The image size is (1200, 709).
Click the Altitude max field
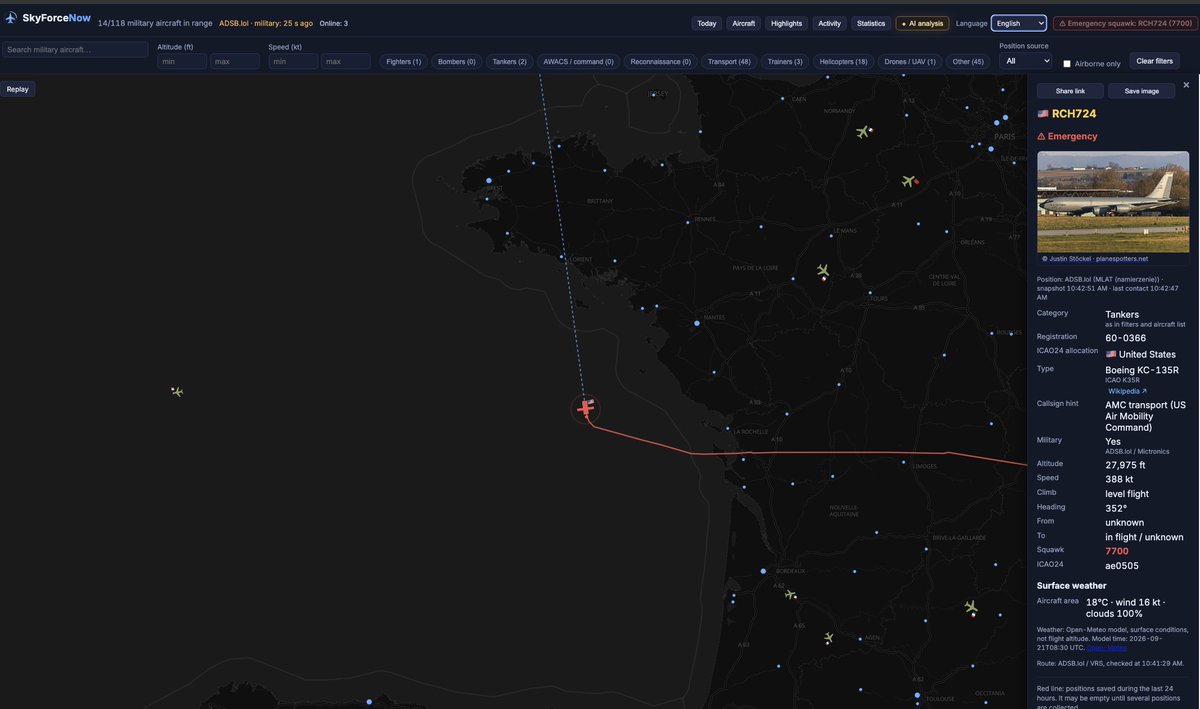click(235, 61)
